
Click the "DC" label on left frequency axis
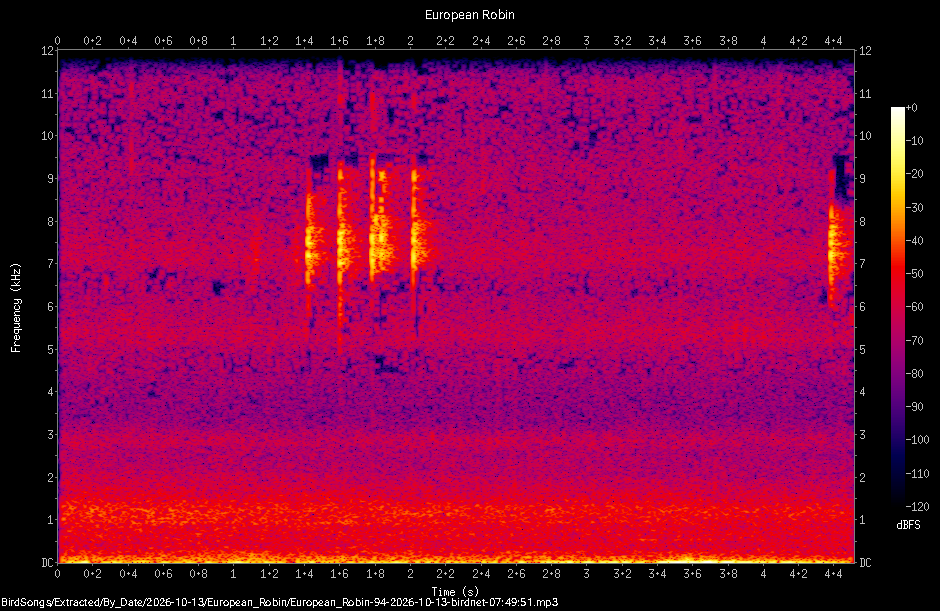(47, 562)
